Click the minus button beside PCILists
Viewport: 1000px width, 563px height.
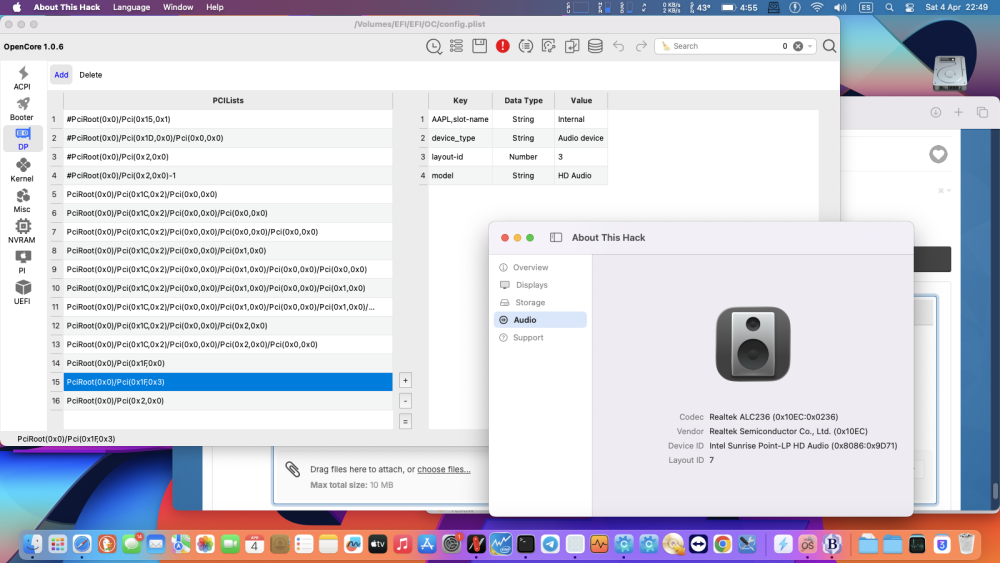coord(405,401)
